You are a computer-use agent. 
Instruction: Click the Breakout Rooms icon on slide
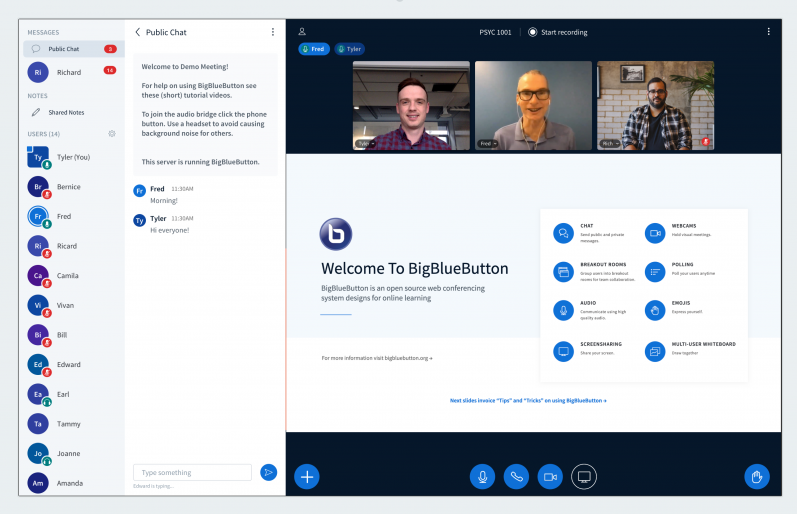click(563, 272)
